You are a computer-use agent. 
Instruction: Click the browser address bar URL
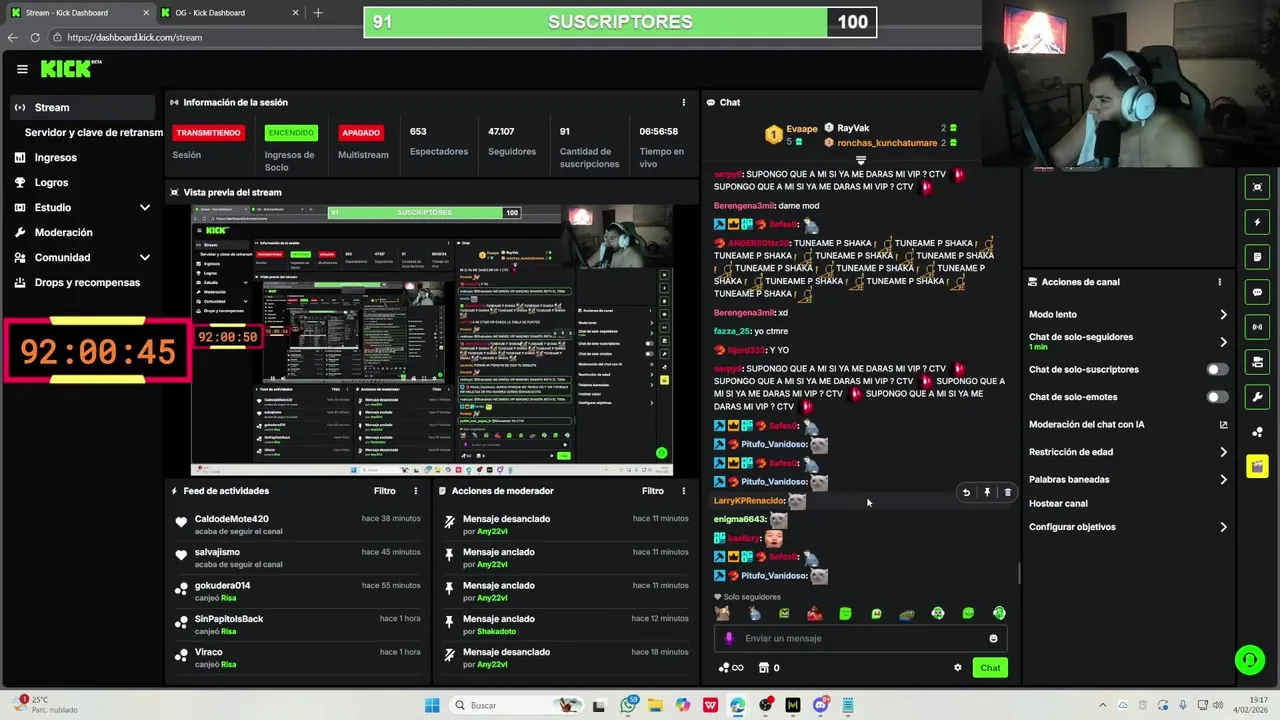tap(135, 37)
